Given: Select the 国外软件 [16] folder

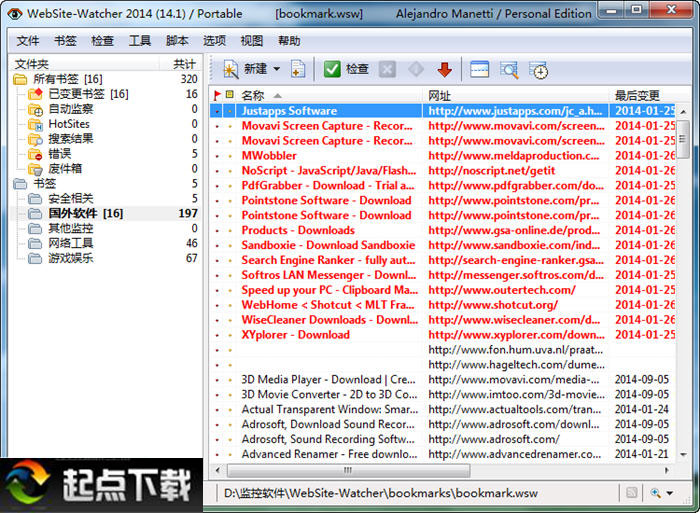Looking at the screenshot, I should (x=86, y=213).
